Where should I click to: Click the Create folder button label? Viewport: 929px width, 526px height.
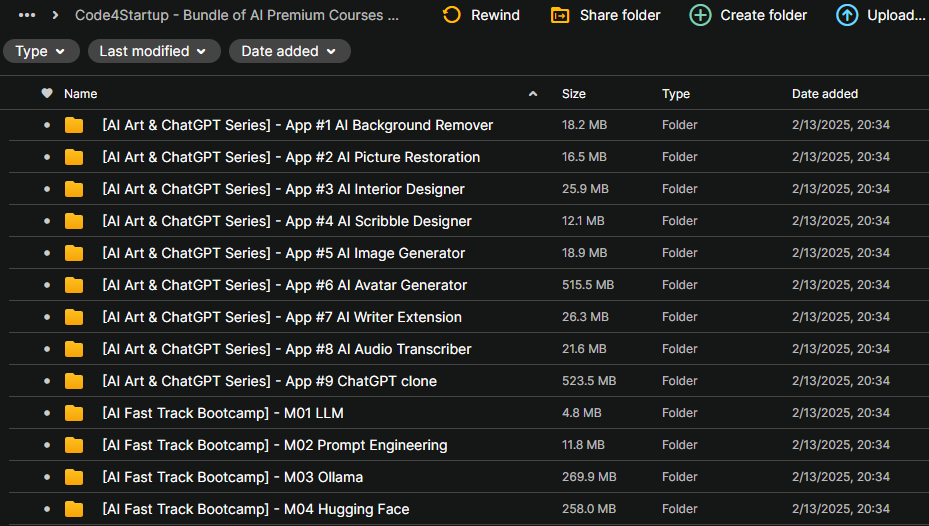[763, 15]
